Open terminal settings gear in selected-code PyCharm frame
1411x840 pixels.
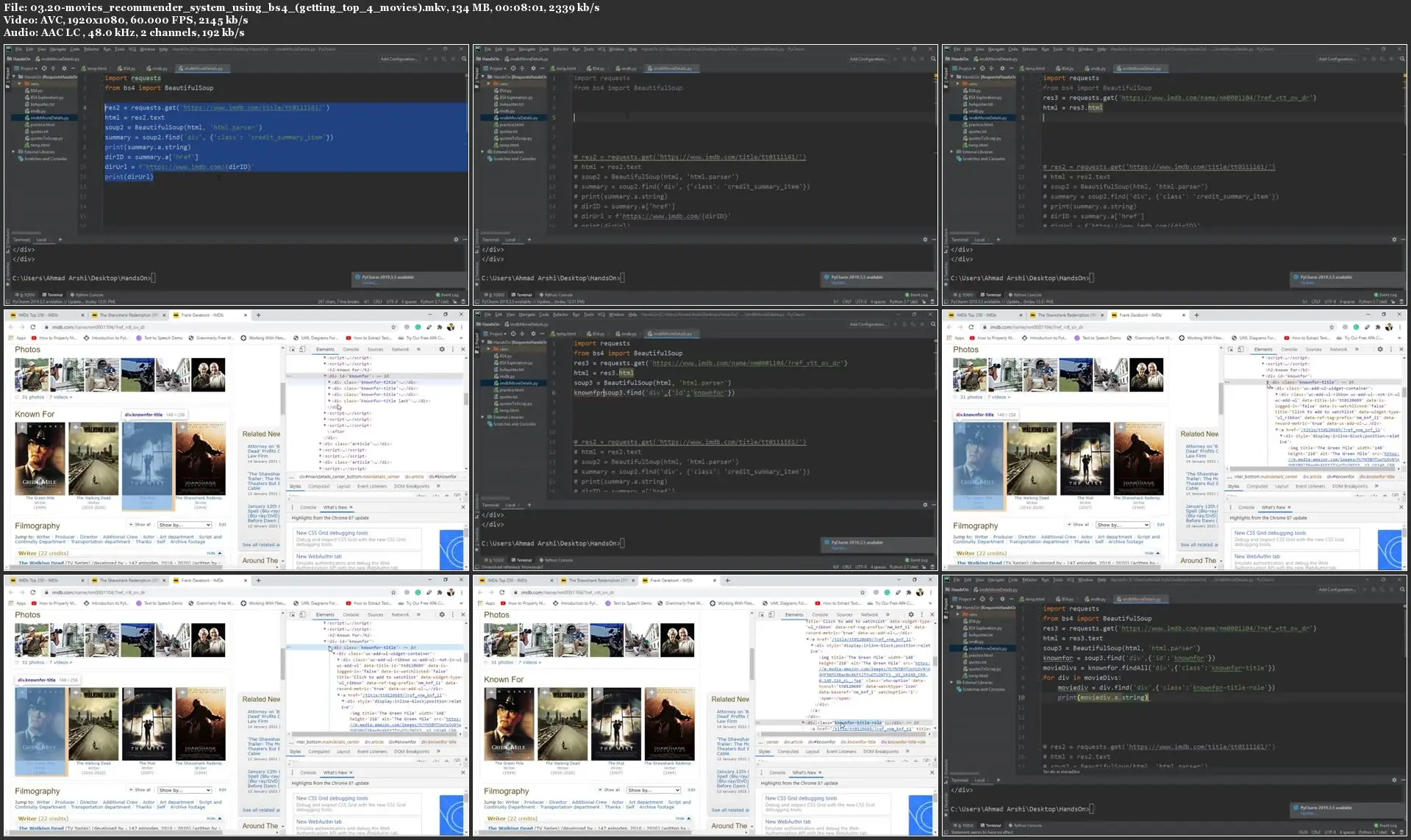tap(455, 240)
